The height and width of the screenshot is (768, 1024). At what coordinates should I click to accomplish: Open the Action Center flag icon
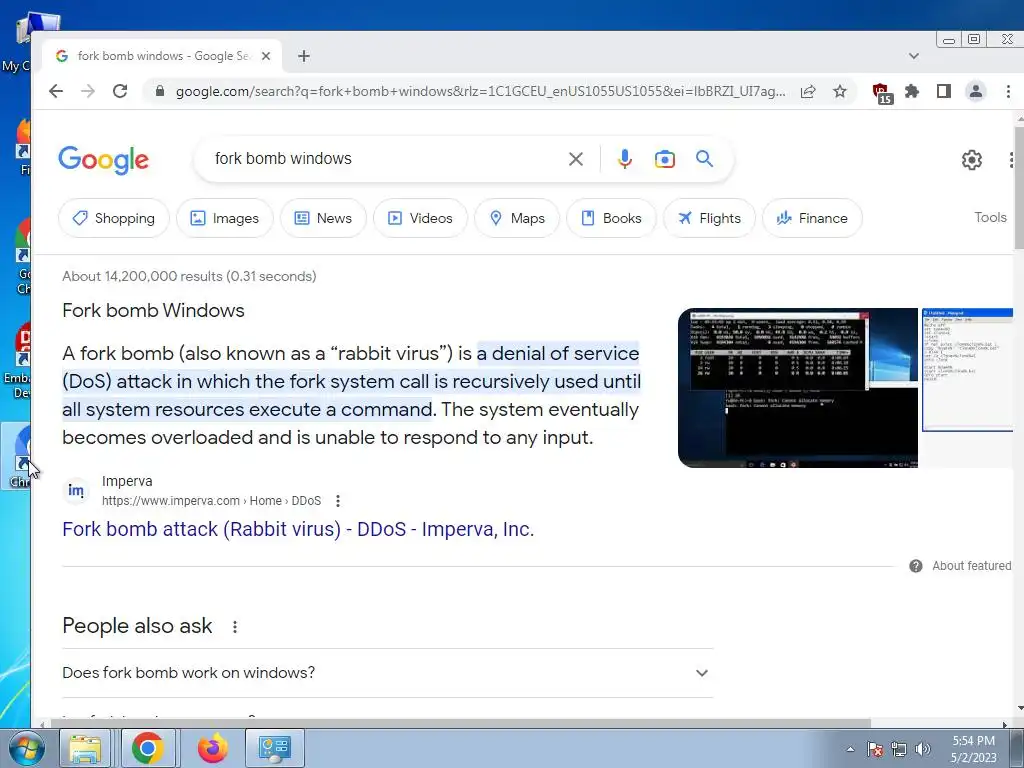tap(875, 749)
